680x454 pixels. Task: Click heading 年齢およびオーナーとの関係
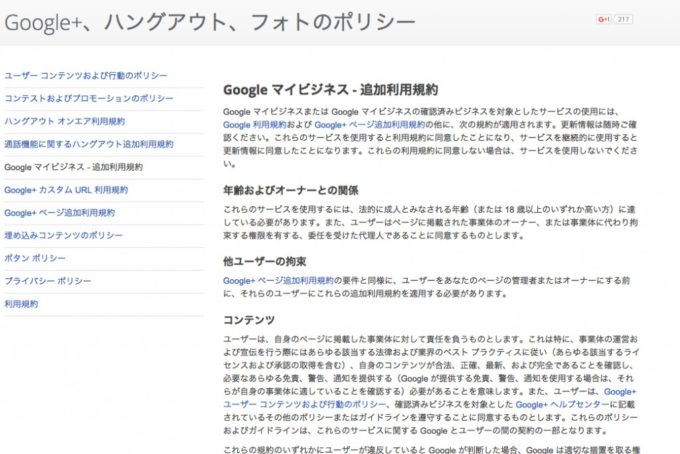tap(291, 190)
